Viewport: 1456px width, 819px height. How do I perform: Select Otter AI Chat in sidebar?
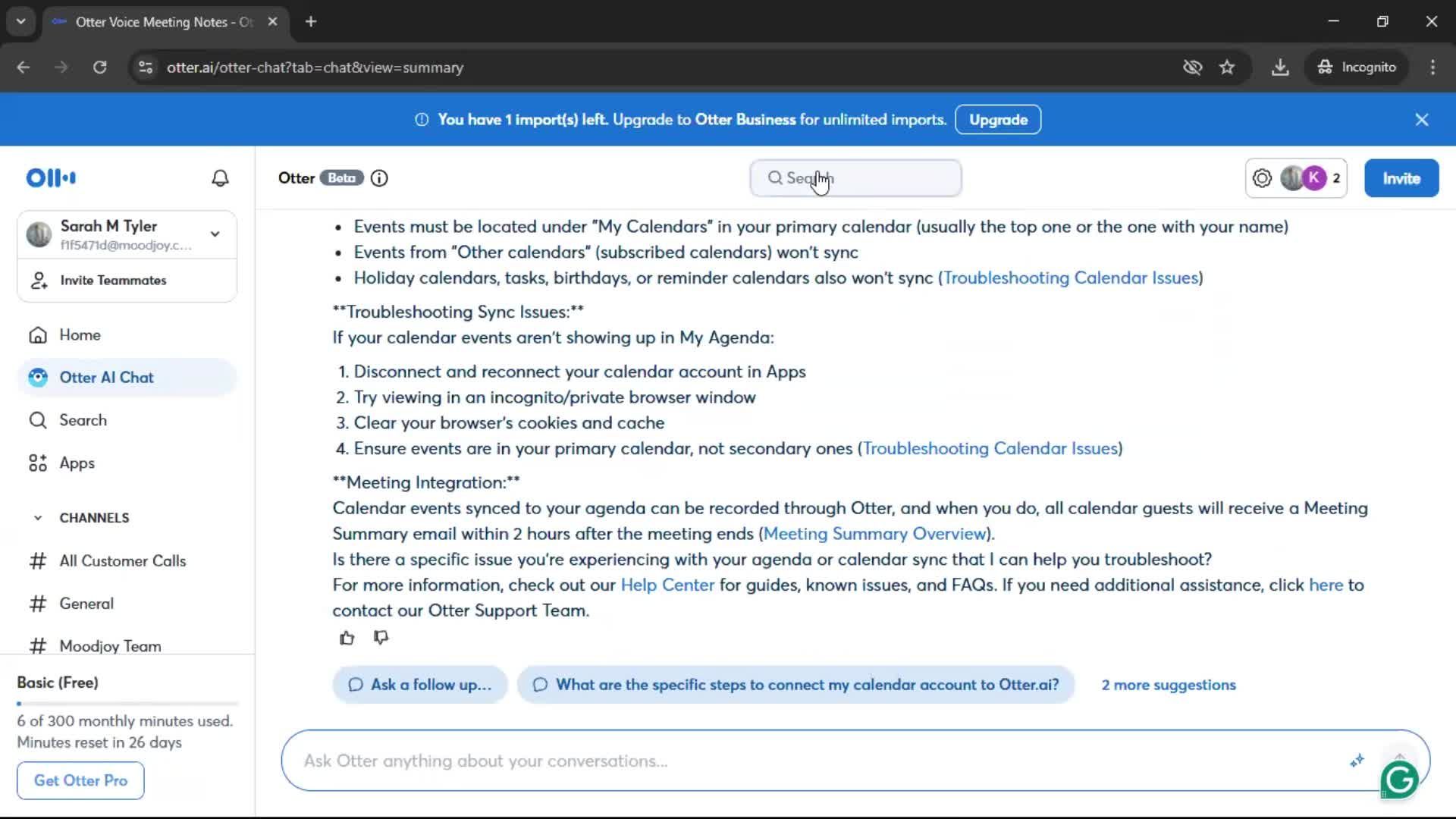127,378
